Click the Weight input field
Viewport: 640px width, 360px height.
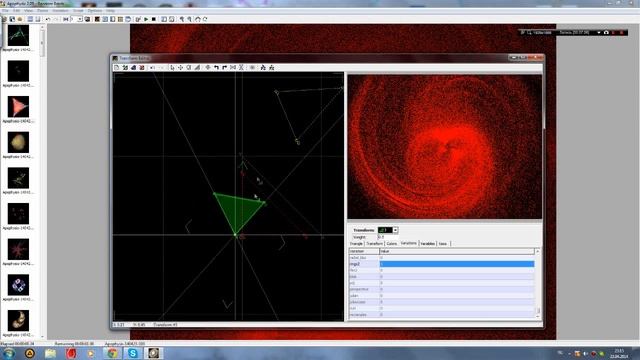click(x=387, y=237)
